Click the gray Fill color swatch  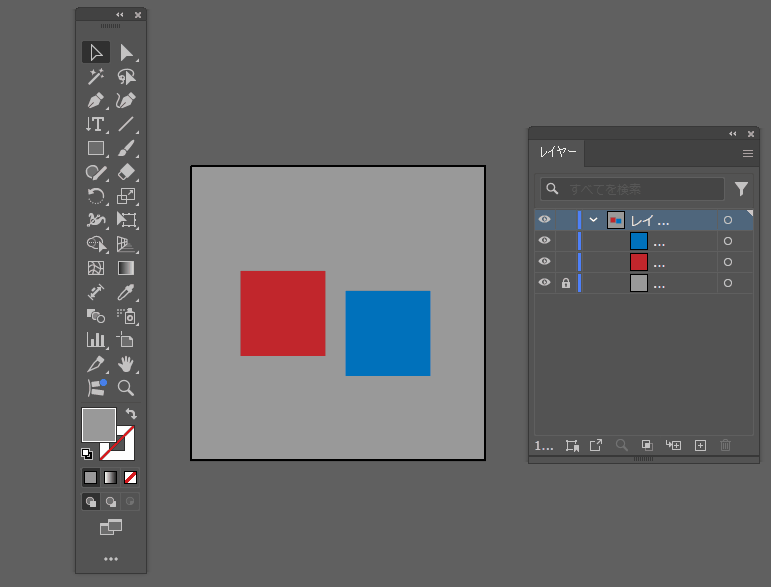tap(97, 424)
